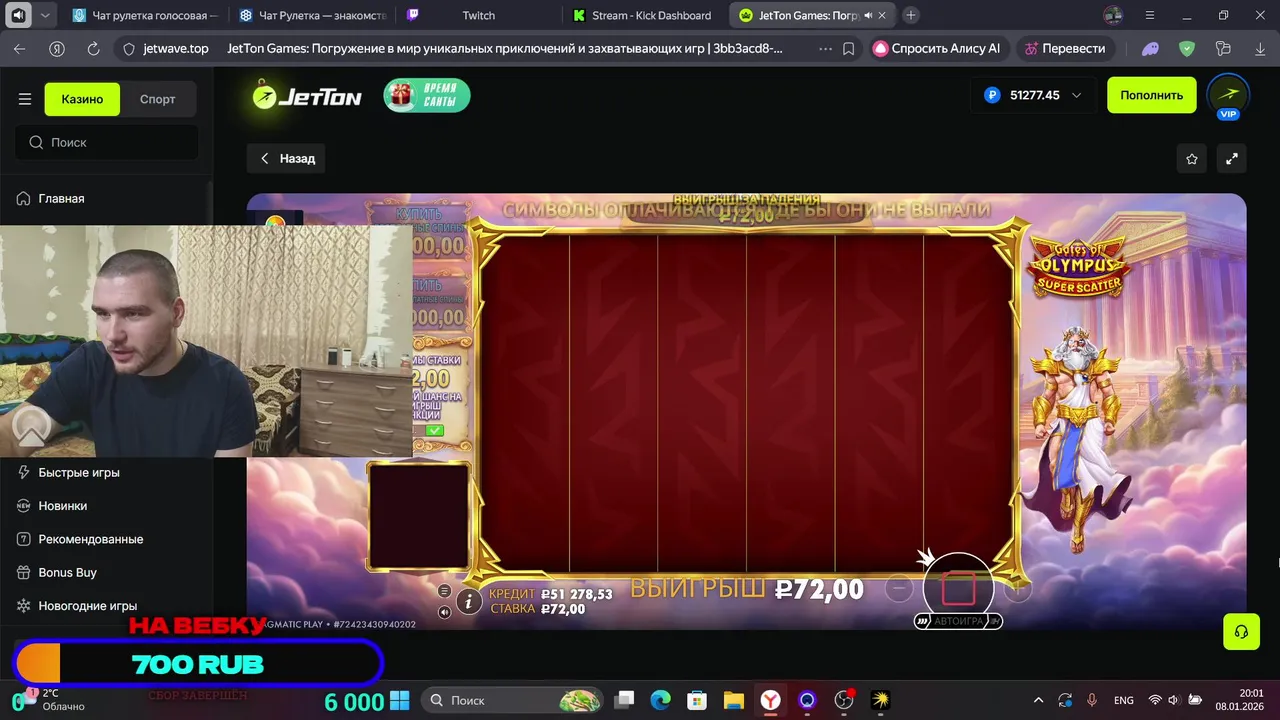The image size is (1280, 720).
Task: Expand game to fullscreen
Action: tap(1232, 159)
